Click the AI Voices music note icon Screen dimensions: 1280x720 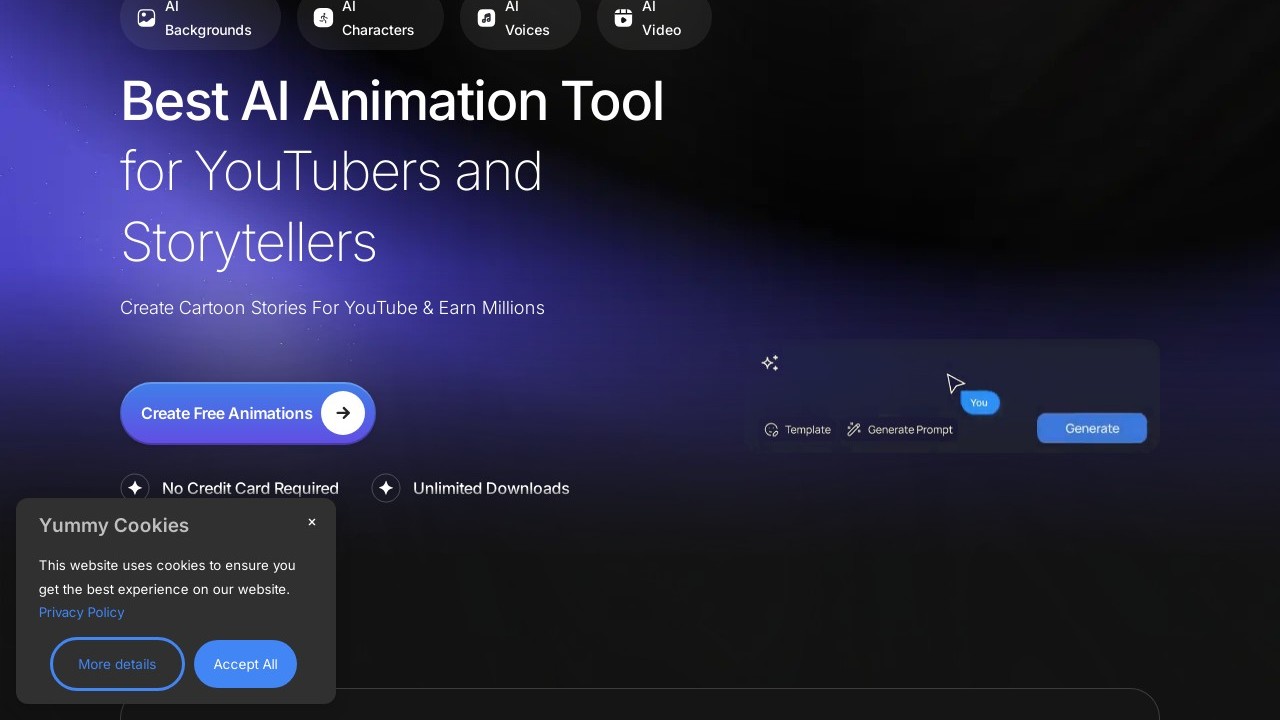tap(486, 18)
